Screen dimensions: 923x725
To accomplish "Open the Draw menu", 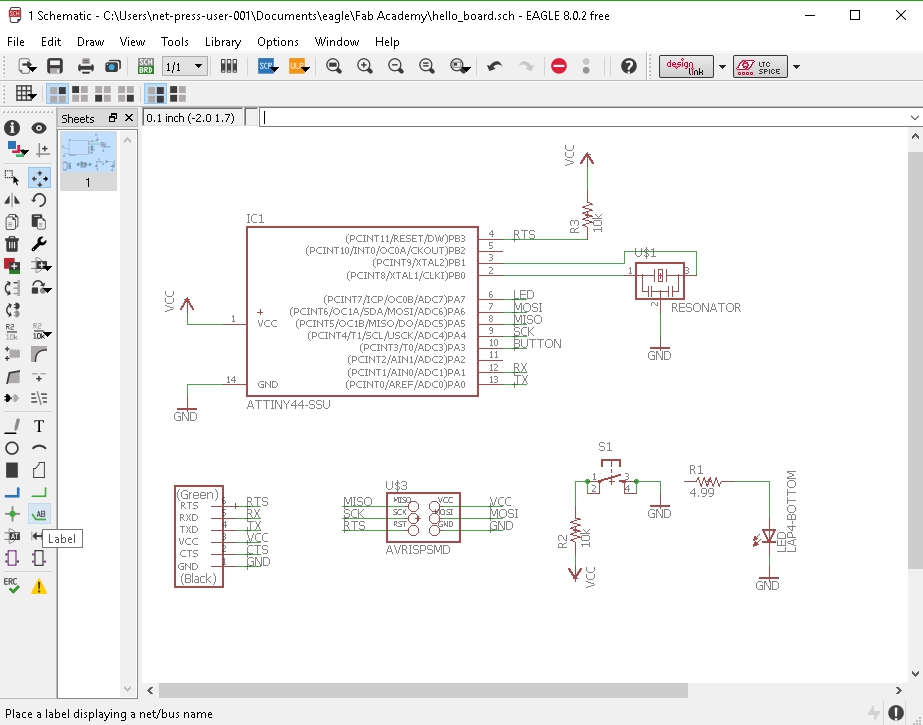I will point(90,42).
